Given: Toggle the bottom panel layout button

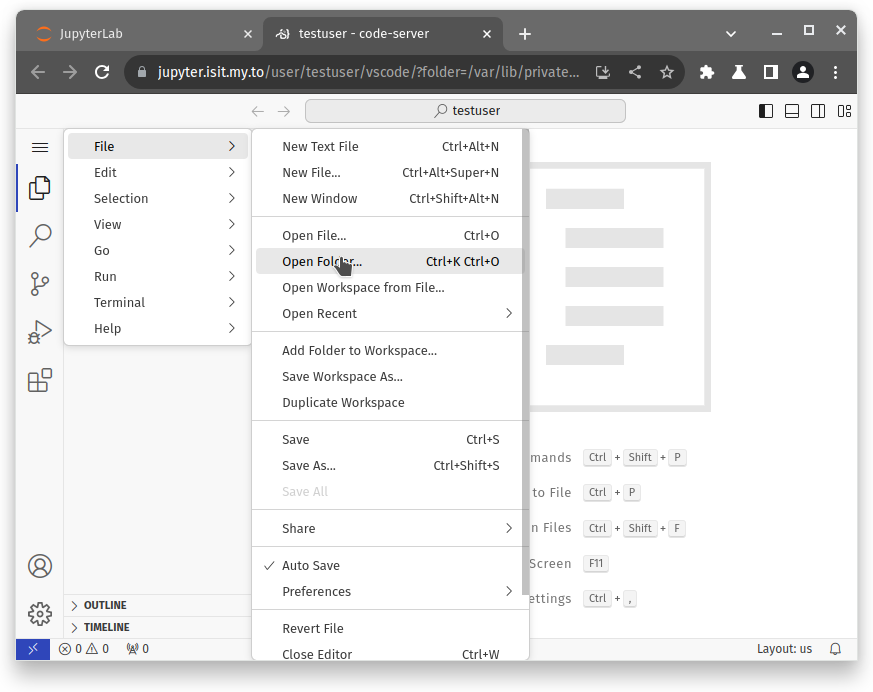Looking at the screenshot, I should click(x=792, y=111).
